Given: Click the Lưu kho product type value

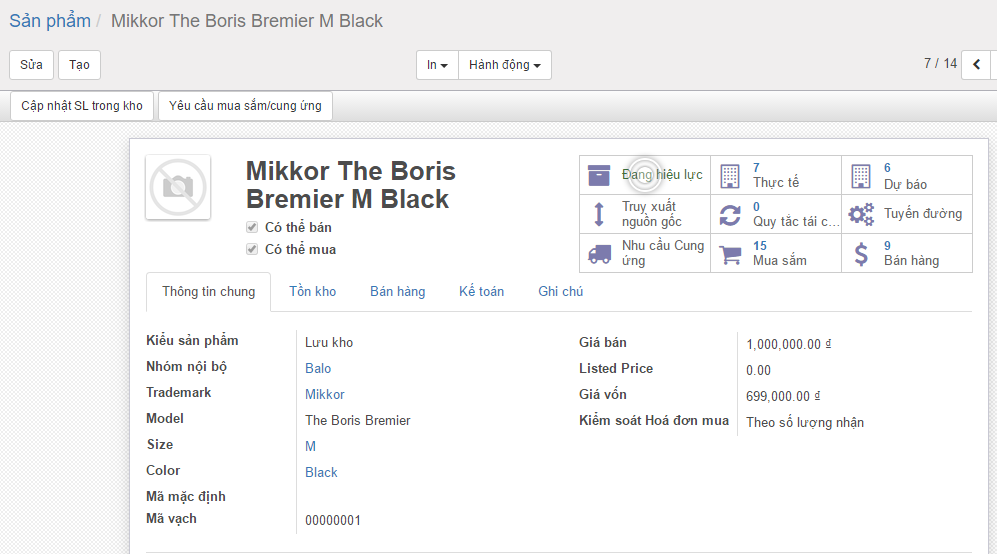Looking at the screenshot, I should (x=329, y=342).
